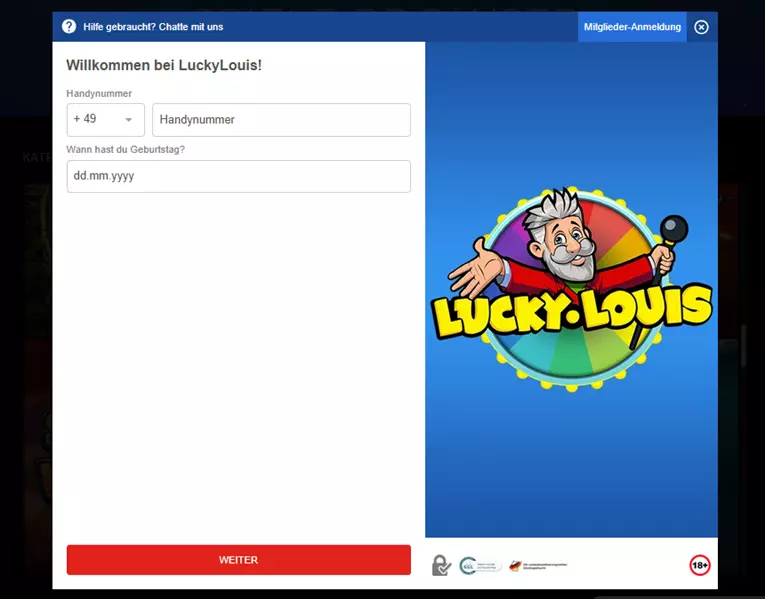Open chat via 'Hilfe gebraucht? Chatte mit uns'
Screen dimensions: 765x599
[x=153, y=27]
